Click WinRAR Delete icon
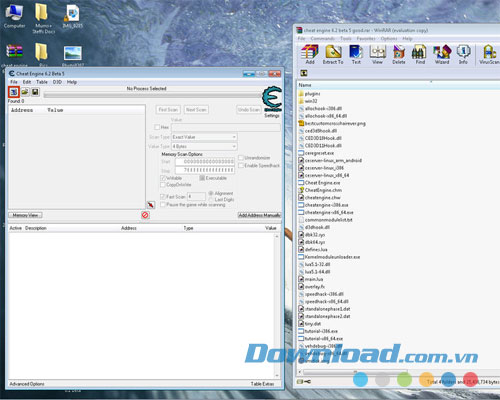The width and height of the screenshot is (500, 400). (x=399, y=54)
